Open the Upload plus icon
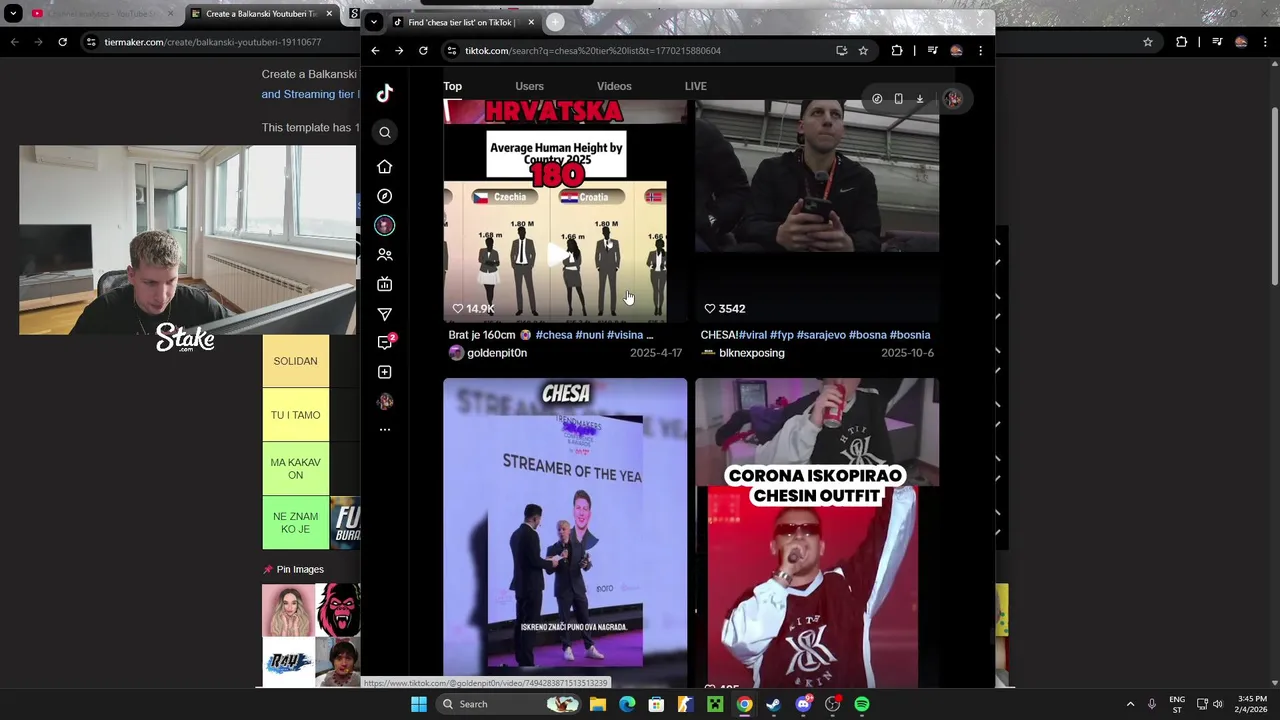Image resolution: width=1280 pixels, height=720 pixels. click(x=385, y=372)
